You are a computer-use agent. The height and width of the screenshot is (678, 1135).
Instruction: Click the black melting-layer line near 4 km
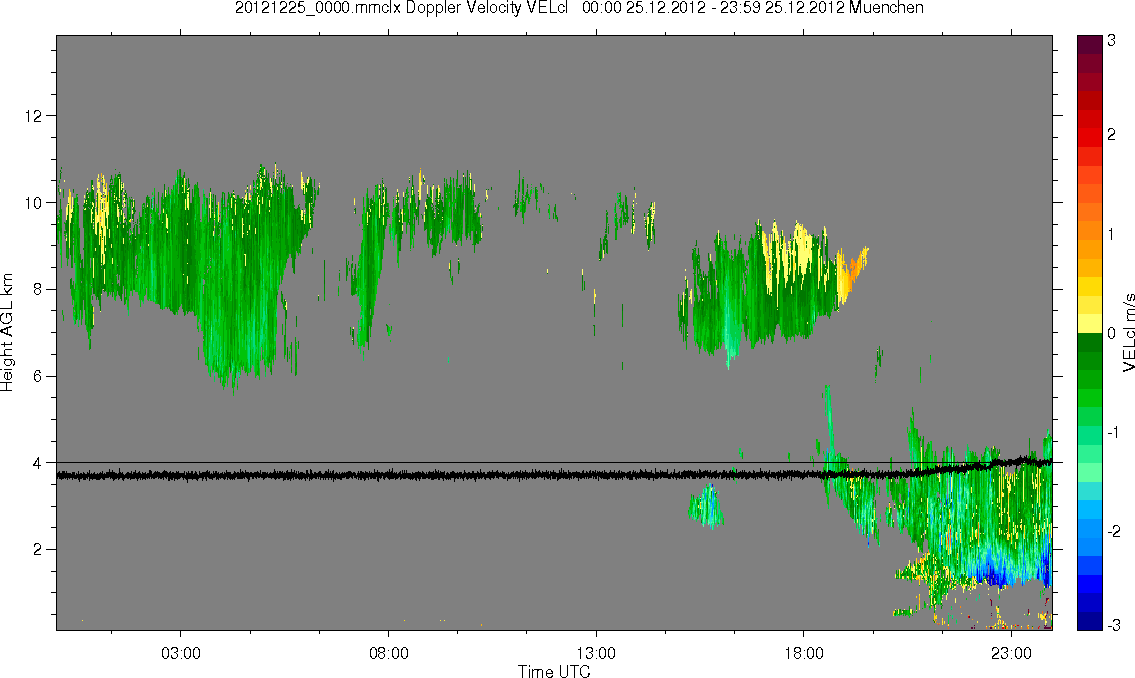pos(554,475)
